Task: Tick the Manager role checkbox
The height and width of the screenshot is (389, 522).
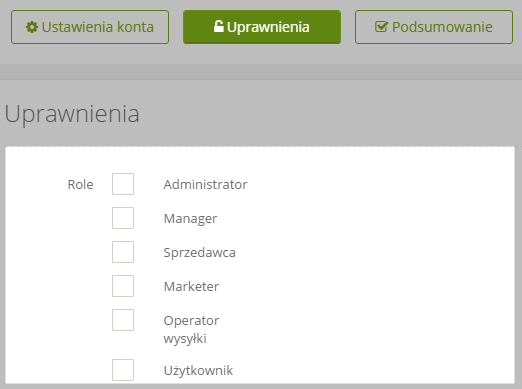Action: click(x=123, y=218)
